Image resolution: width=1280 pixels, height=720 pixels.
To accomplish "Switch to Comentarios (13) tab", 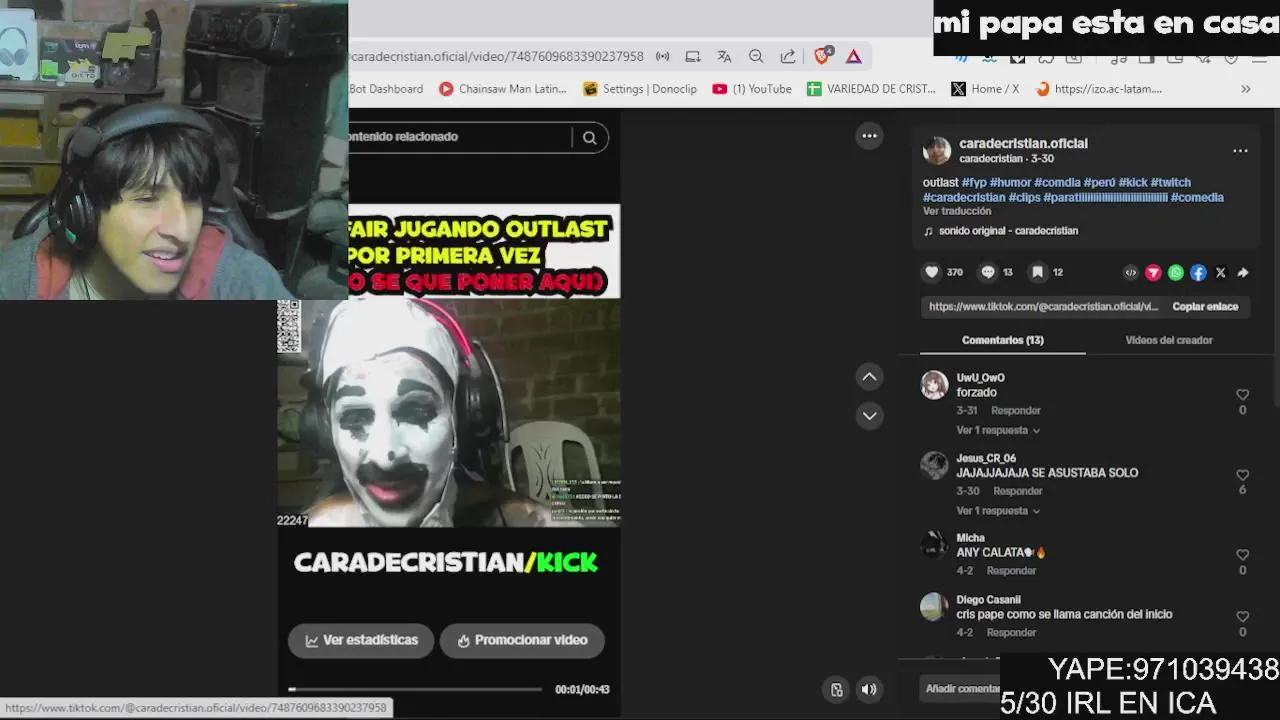I will tap(1002, 340).
